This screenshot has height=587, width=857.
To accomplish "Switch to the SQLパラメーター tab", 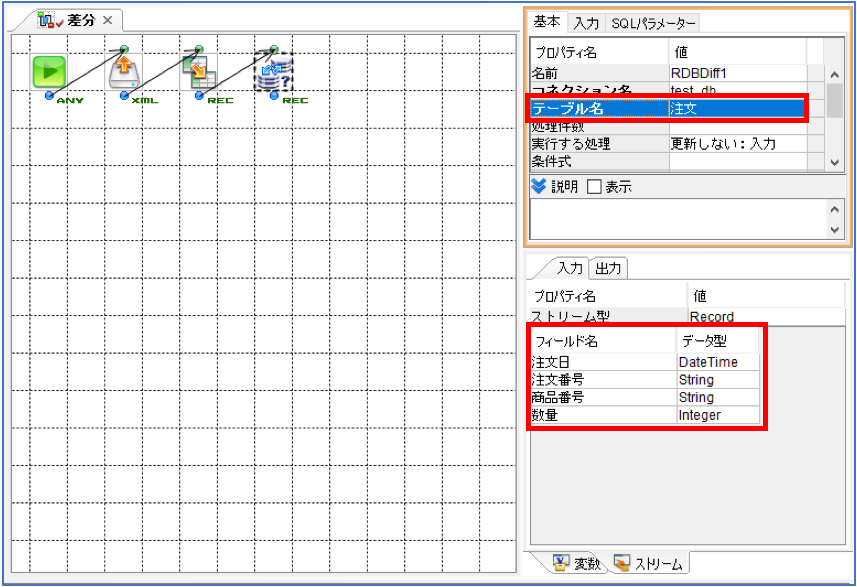I will (653, 24).
